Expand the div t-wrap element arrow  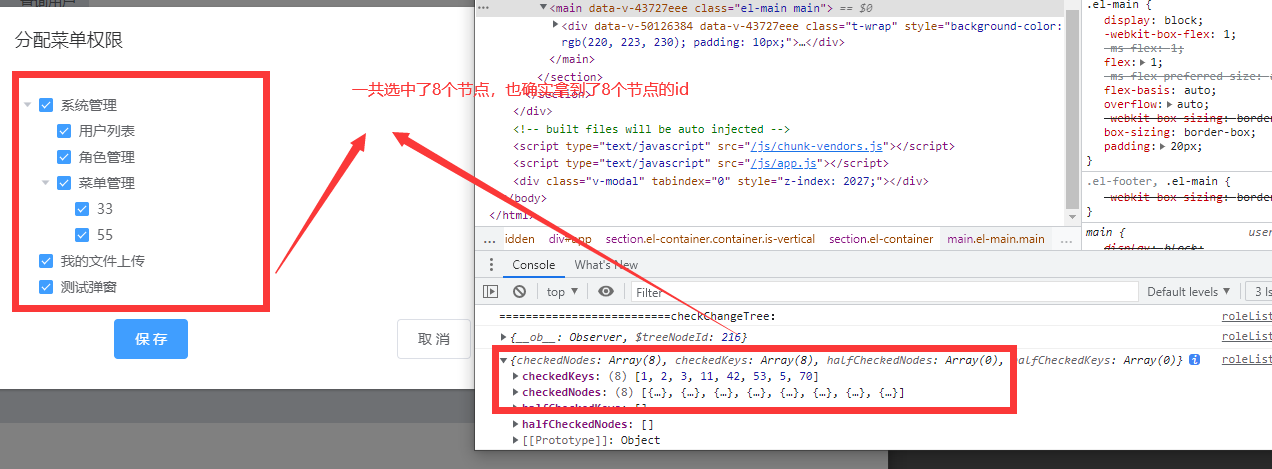point(555,25)
